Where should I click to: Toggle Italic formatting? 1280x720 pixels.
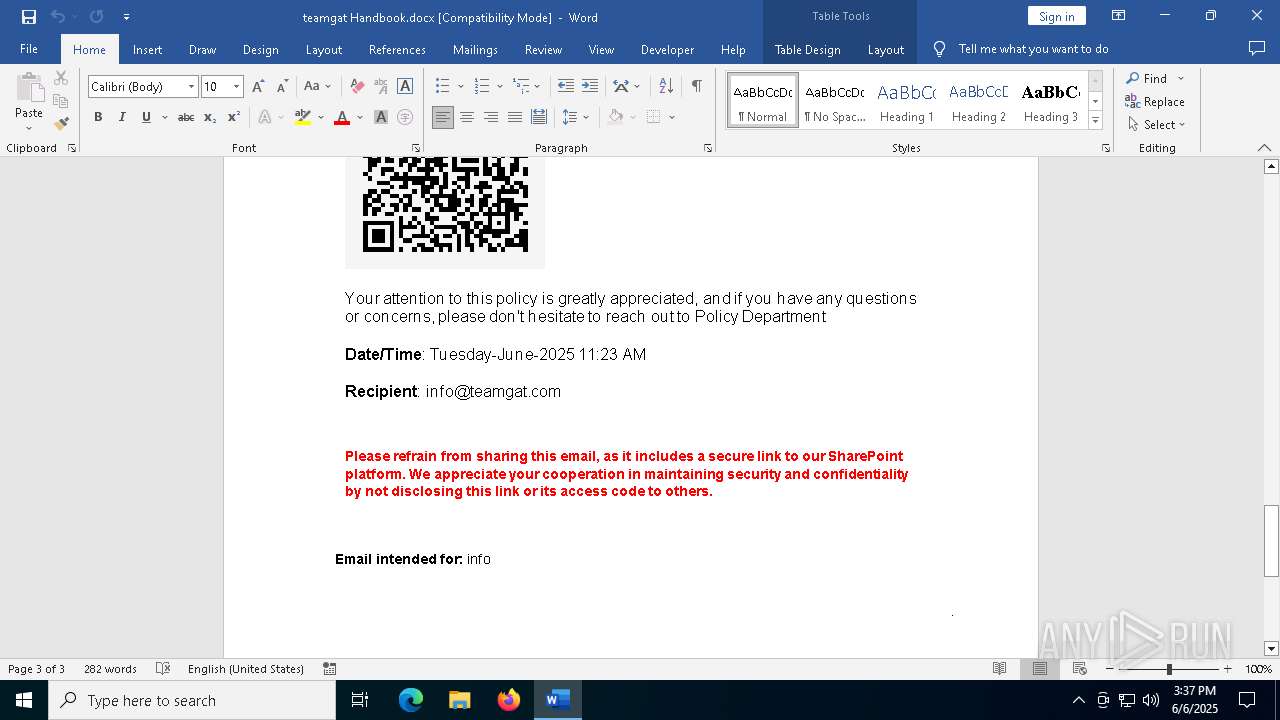122,117
